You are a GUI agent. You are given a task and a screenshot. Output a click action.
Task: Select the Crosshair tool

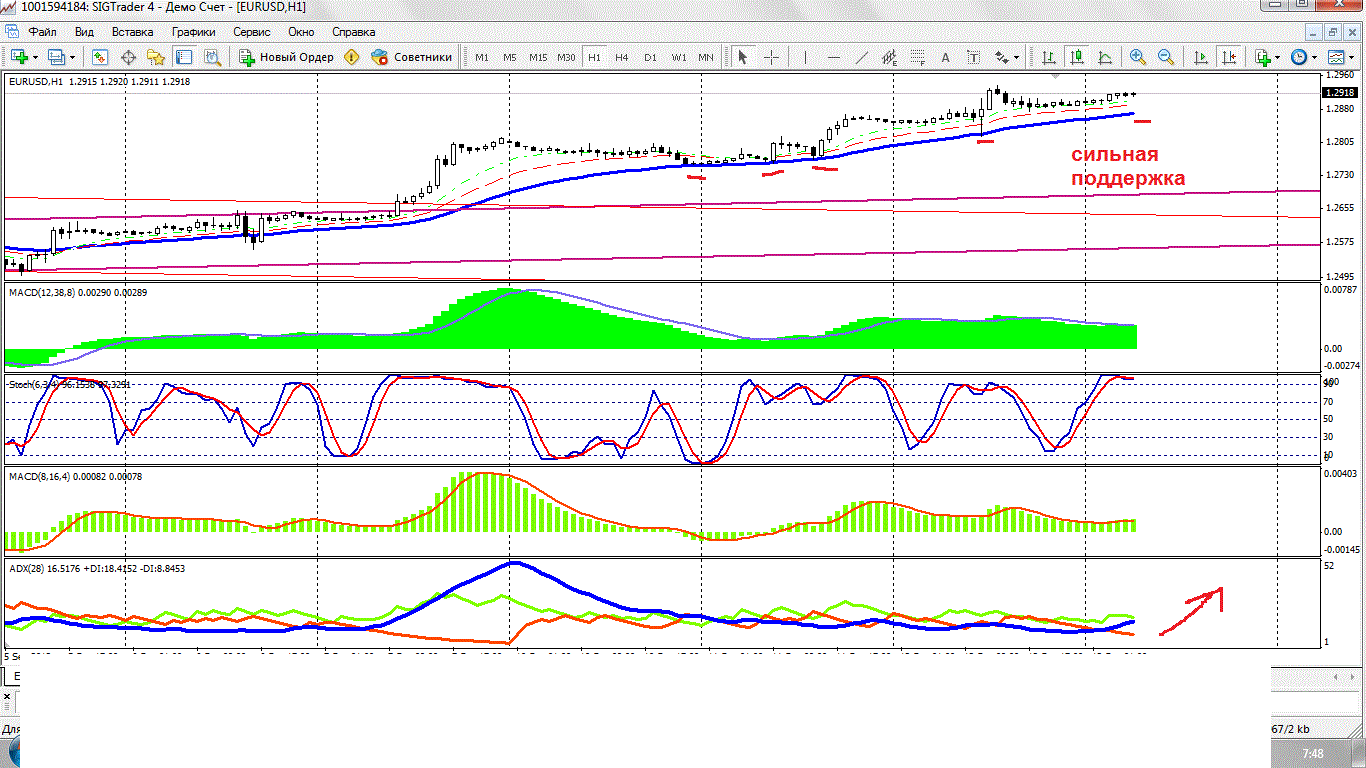(771, 57)
